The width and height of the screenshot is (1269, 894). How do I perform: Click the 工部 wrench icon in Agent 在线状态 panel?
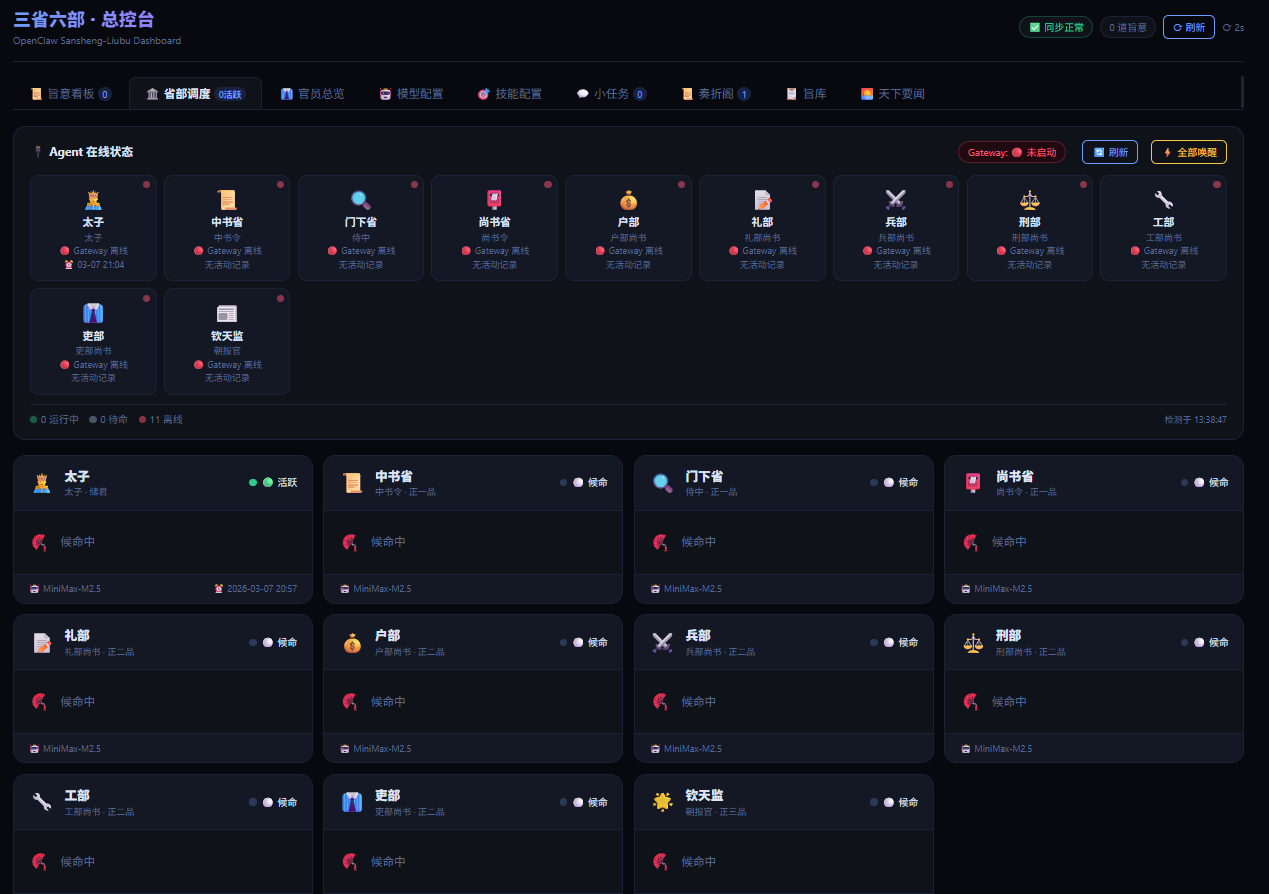[1163, 200]
